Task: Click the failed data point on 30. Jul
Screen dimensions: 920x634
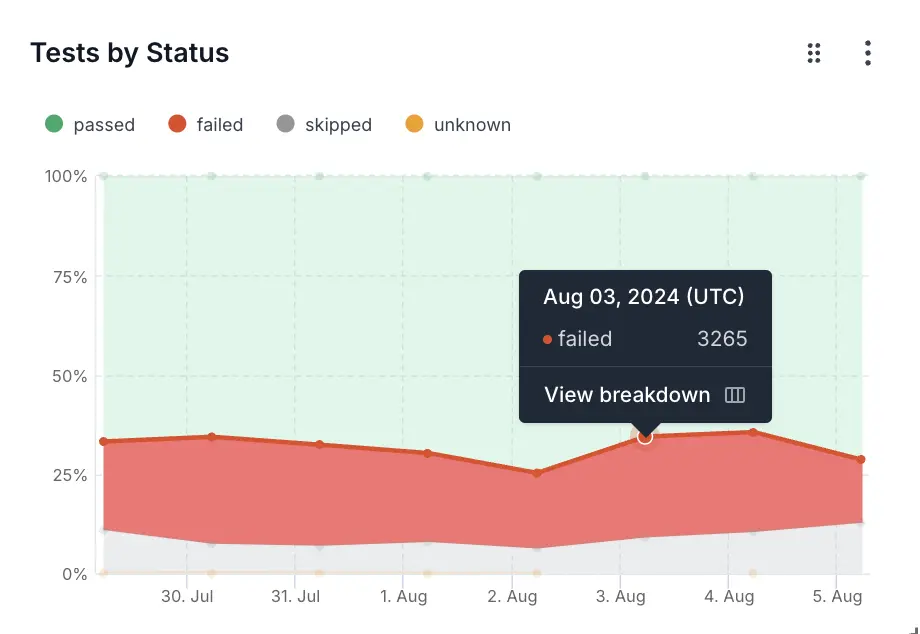Action: (212, 437)
